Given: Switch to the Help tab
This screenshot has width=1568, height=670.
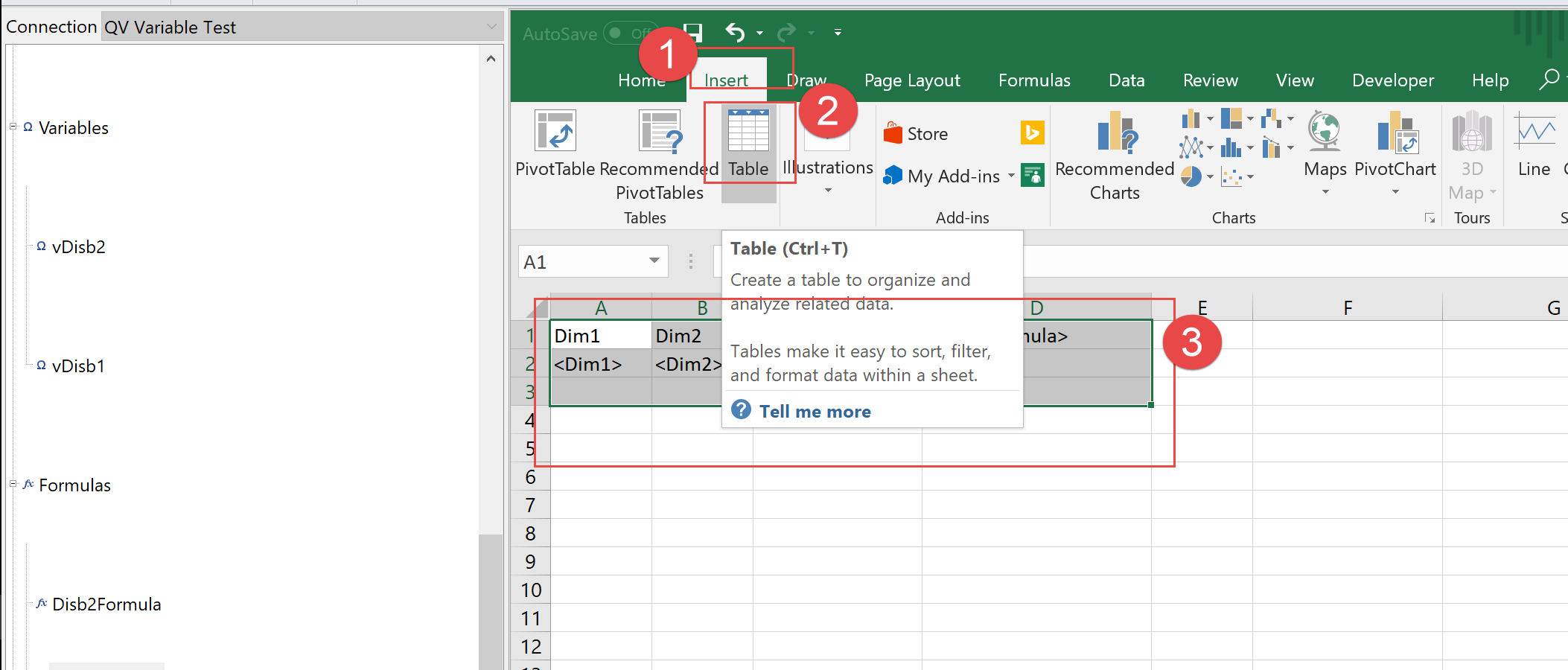Looking at the screenshot, I should tap(1490, 80).
